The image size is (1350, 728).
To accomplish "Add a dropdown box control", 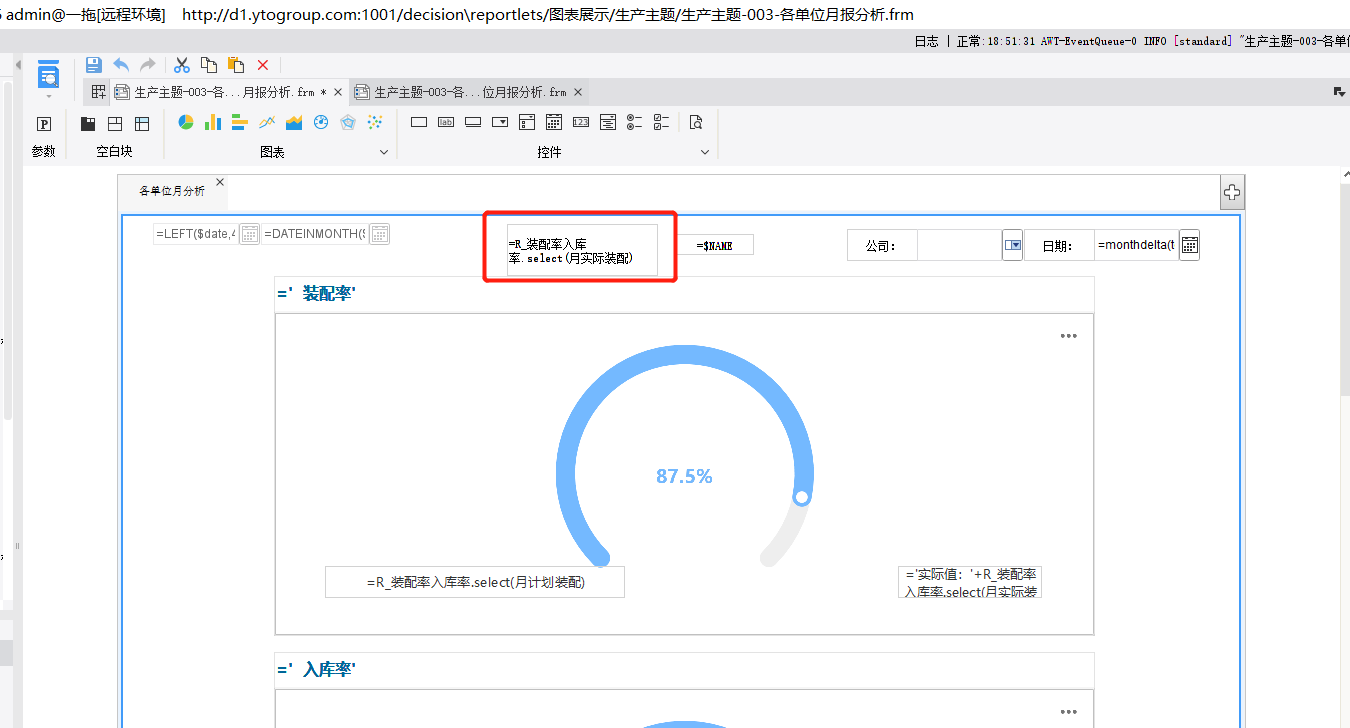I will [x=500, y=122].
